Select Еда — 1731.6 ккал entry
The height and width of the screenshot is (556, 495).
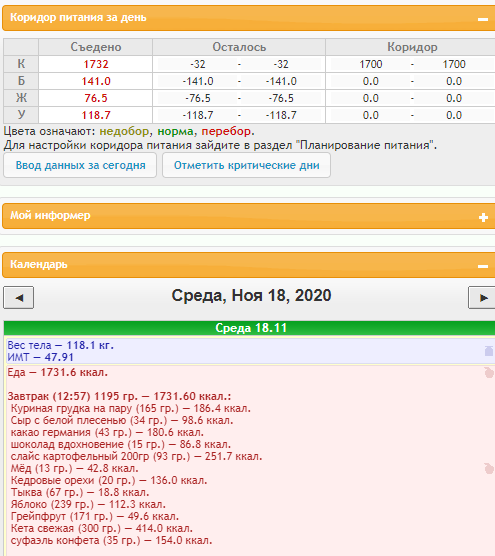(57, 373)
